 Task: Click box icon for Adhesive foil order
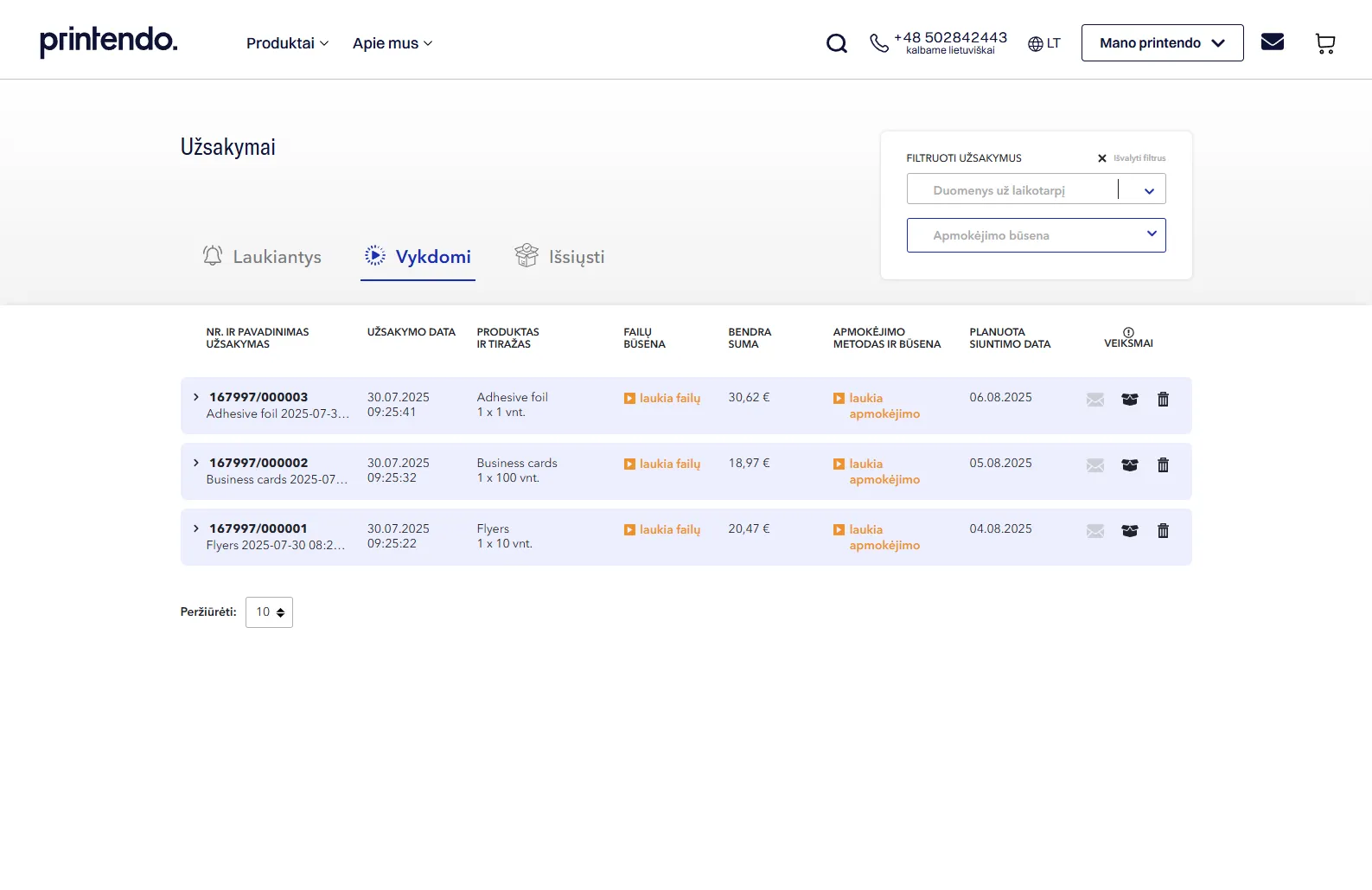[1129, 400]
